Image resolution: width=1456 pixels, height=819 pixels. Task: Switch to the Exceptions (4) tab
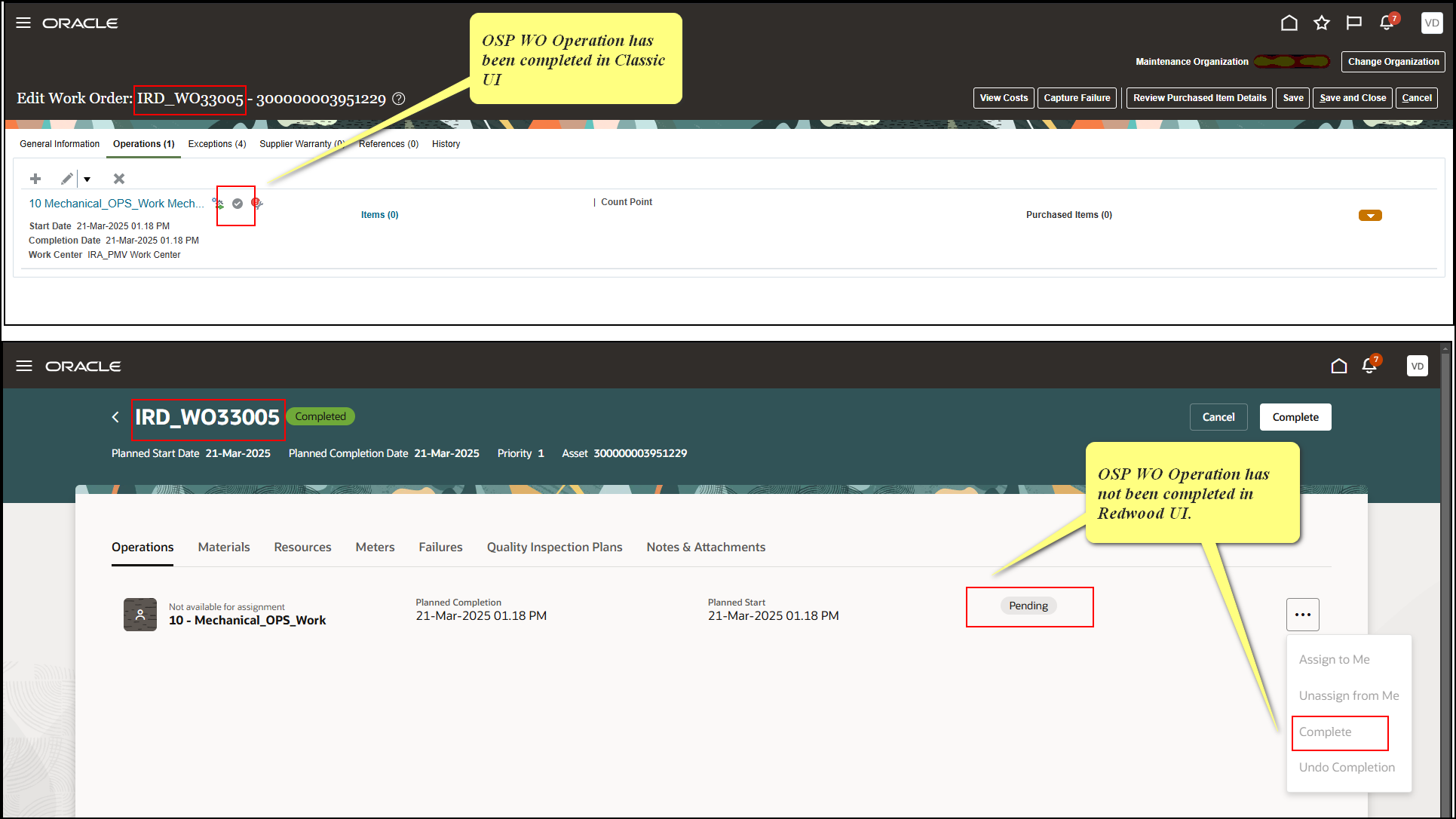coord(217,143)
